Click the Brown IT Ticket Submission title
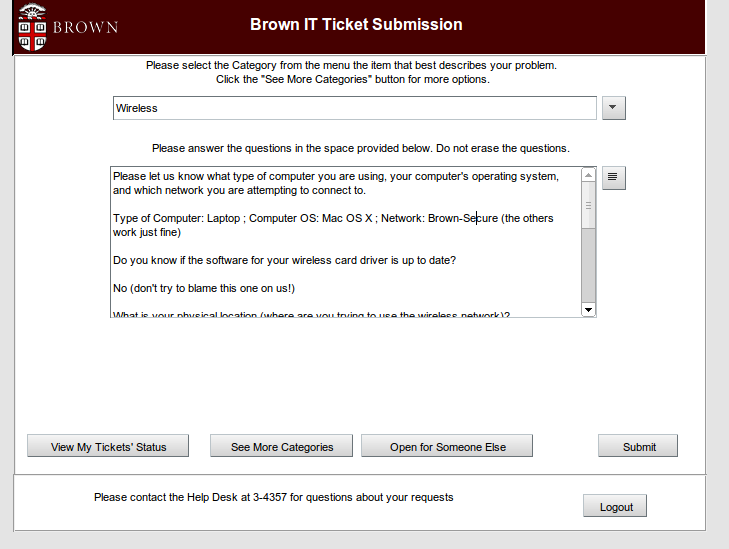The height and width of the screenshot is (549, 729). [356, 24]
